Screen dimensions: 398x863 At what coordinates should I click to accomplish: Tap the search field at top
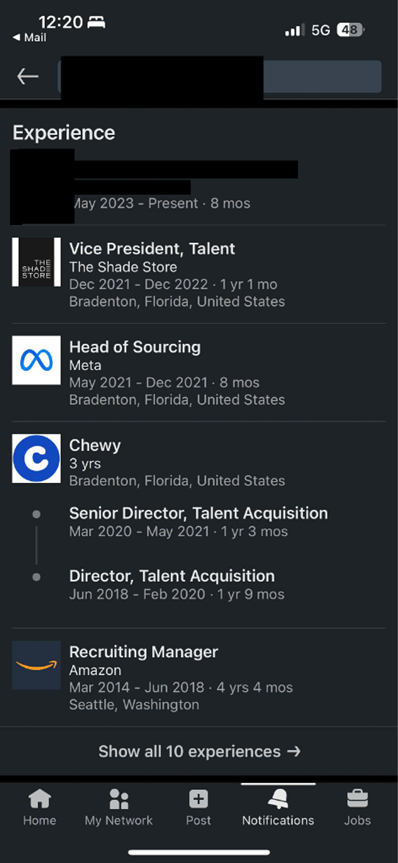220,77
